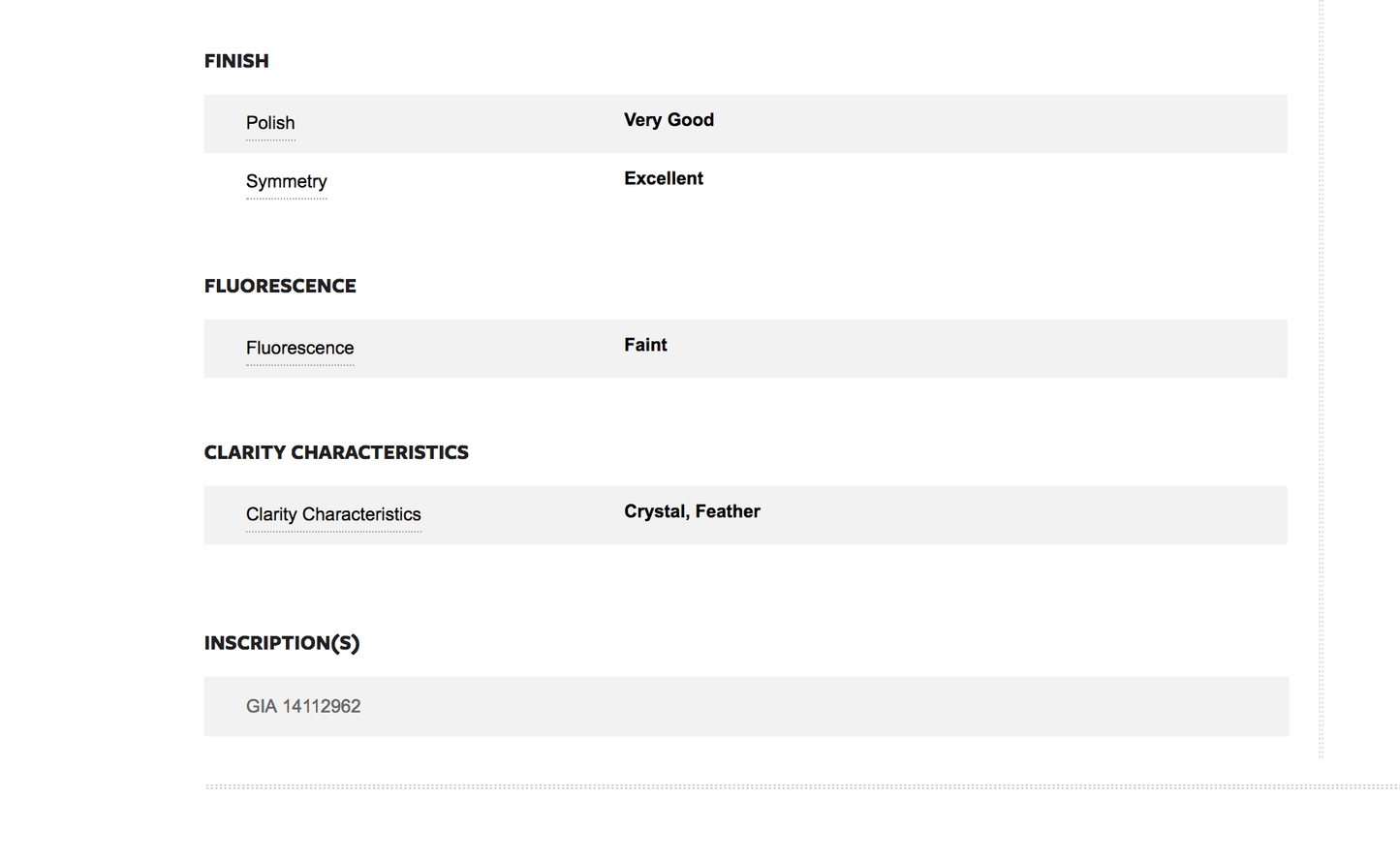Click the INSCRIPTION(S) section heading

pyautogui.click(x=282, y=643)
